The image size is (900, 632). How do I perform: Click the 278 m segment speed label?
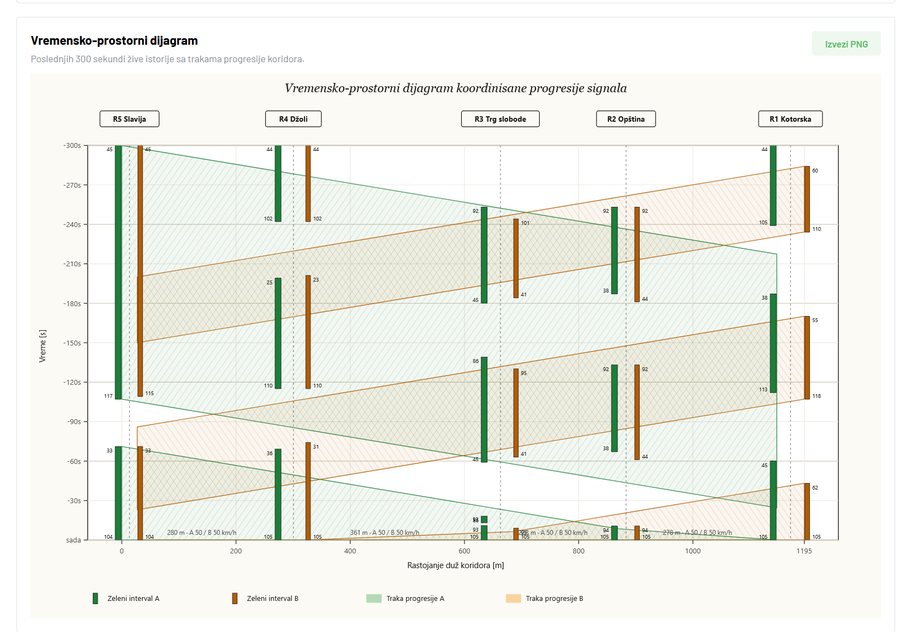(697, 533)
